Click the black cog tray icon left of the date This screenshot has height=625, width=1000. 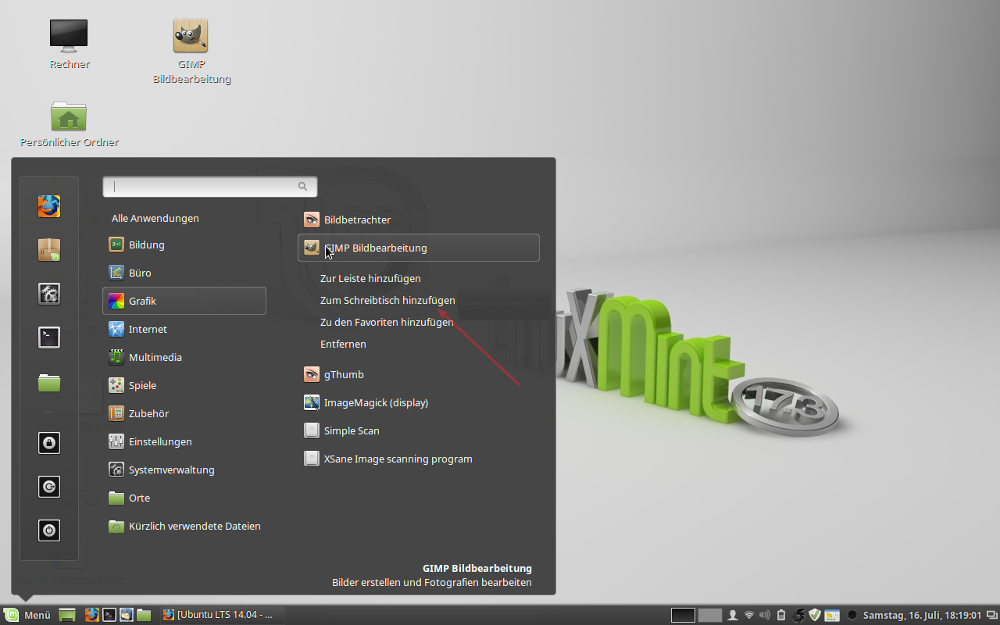pos(851,615)
